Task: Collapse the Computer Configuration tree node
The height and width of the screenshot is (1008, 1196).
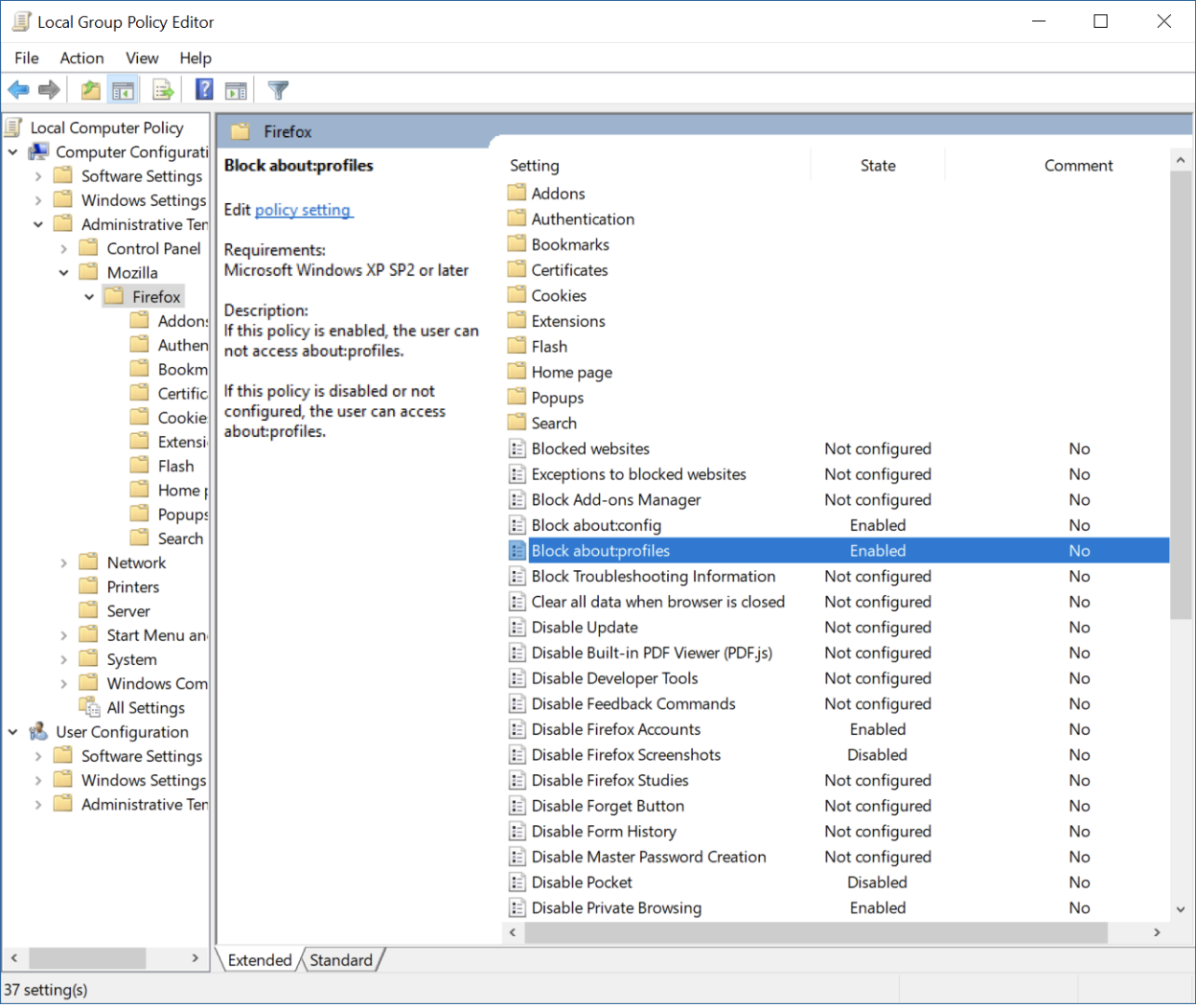Action: point(13,151)
